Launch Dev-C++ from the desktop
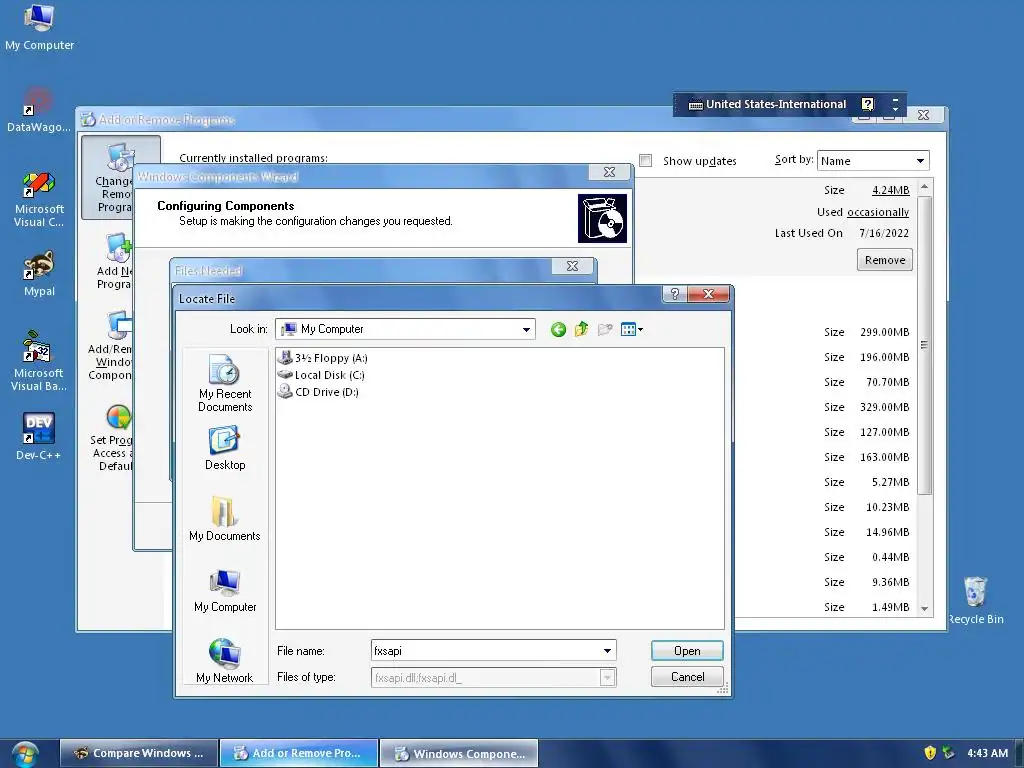The height and width of the screenshot is (768, 1024). 39,436
